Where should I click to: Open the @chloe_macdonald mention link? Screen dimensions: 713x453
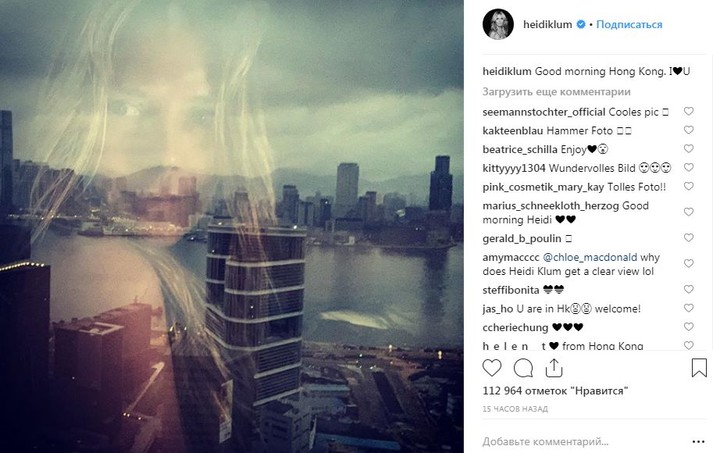(590, 257)
